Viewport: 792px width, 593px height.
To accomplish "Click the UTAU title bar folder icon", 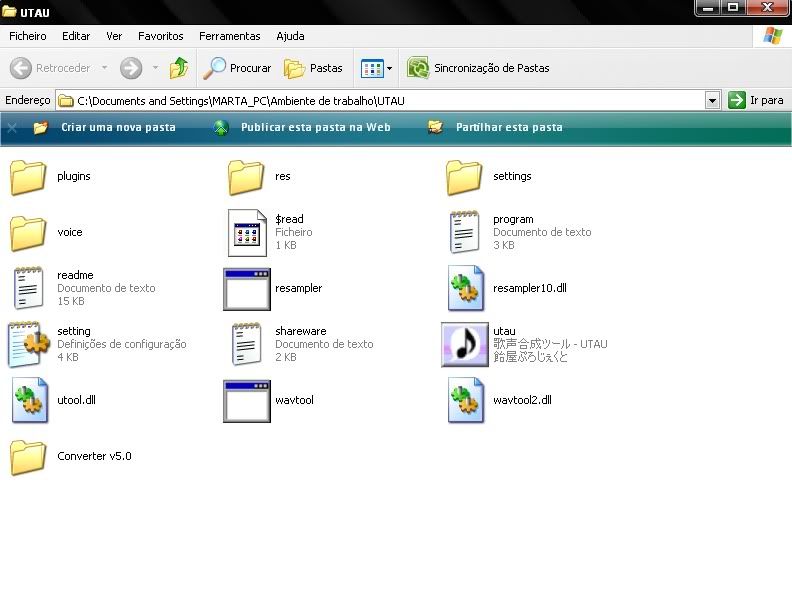I will coord(9,11).
